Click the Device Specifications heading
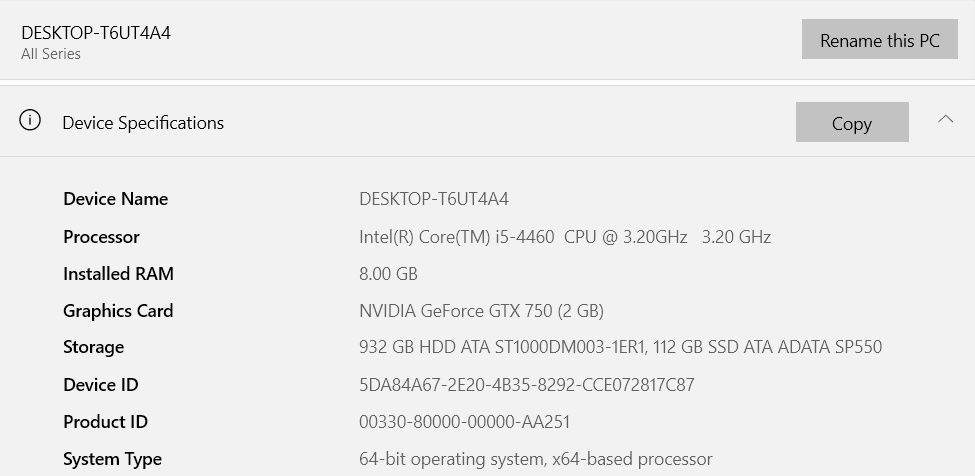 [x=143, y=123]
